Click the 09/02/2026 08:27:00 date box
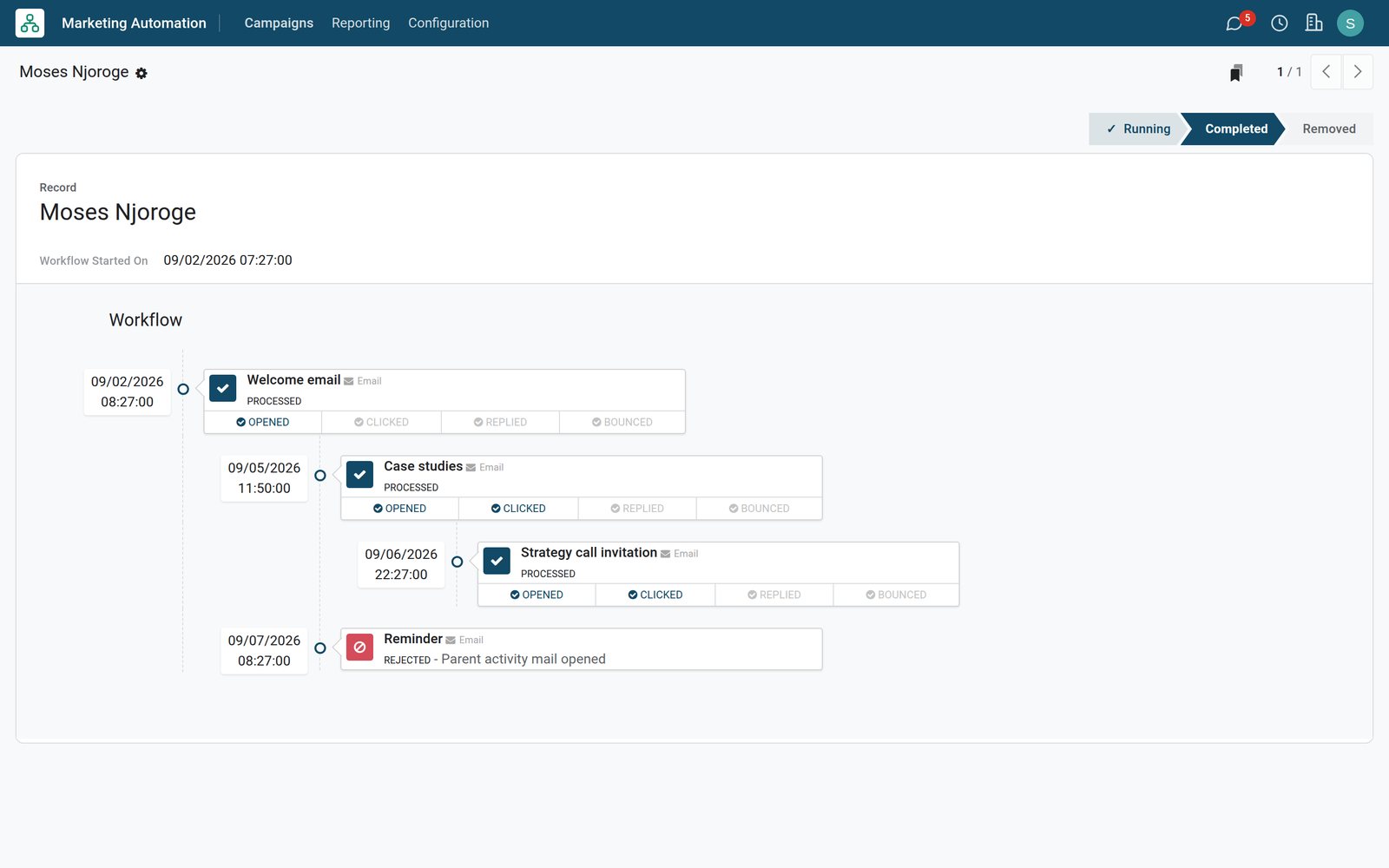Viewport: 1389px width, 868px height. [127, 391]
